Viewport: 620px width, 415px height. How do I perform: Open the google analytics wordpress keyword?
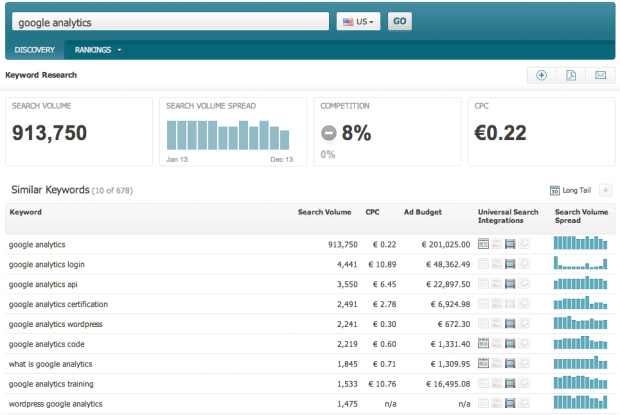pos(55,324)
